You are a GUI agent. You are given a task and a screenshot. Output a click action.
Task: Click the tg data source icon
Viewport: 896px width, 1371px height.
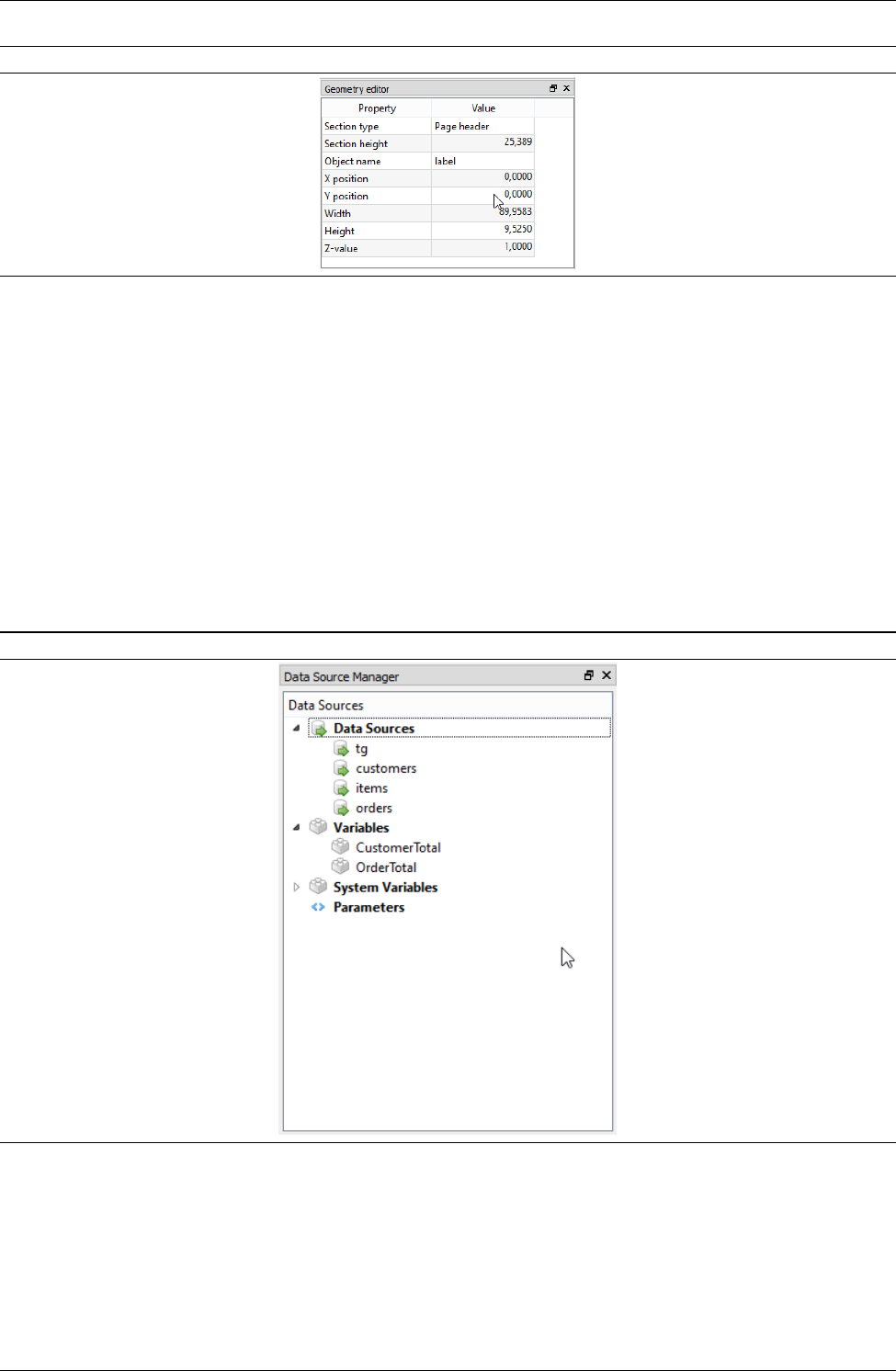point(341,749)
